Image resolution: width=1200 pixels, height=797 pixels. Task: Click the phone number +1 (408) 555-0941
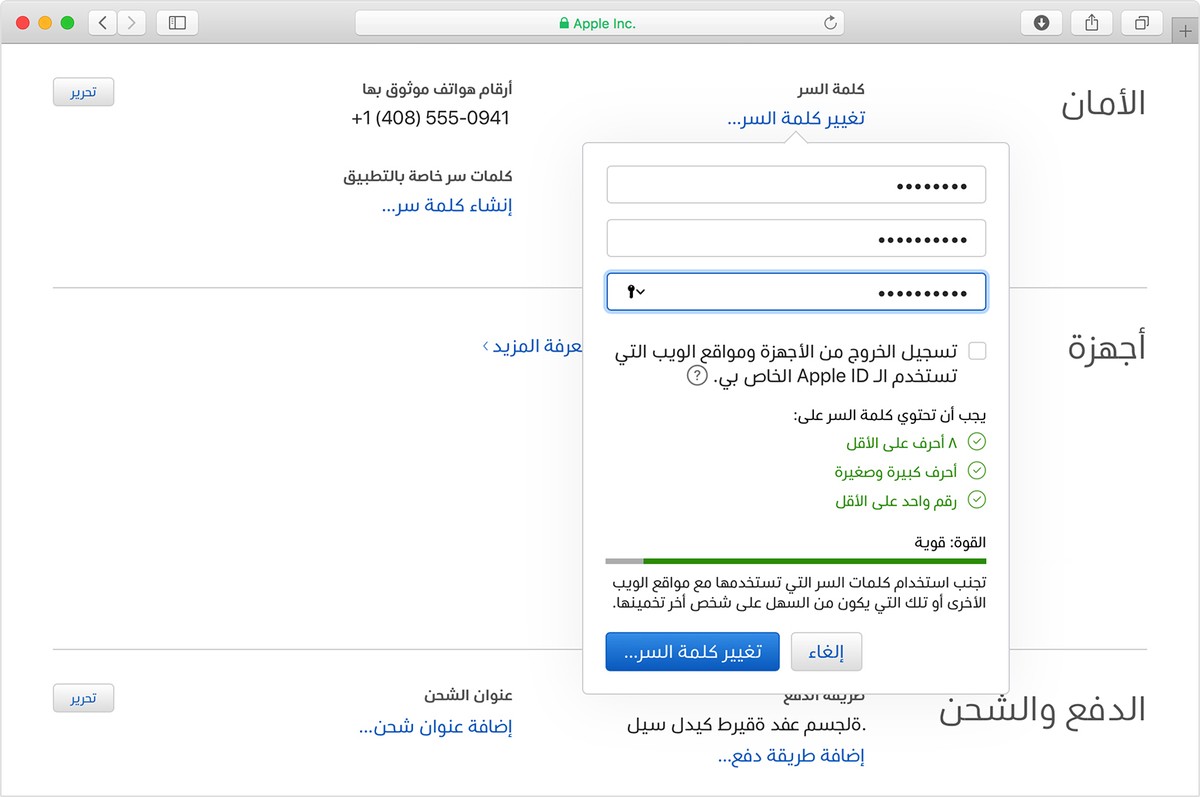tap(431, 118)
